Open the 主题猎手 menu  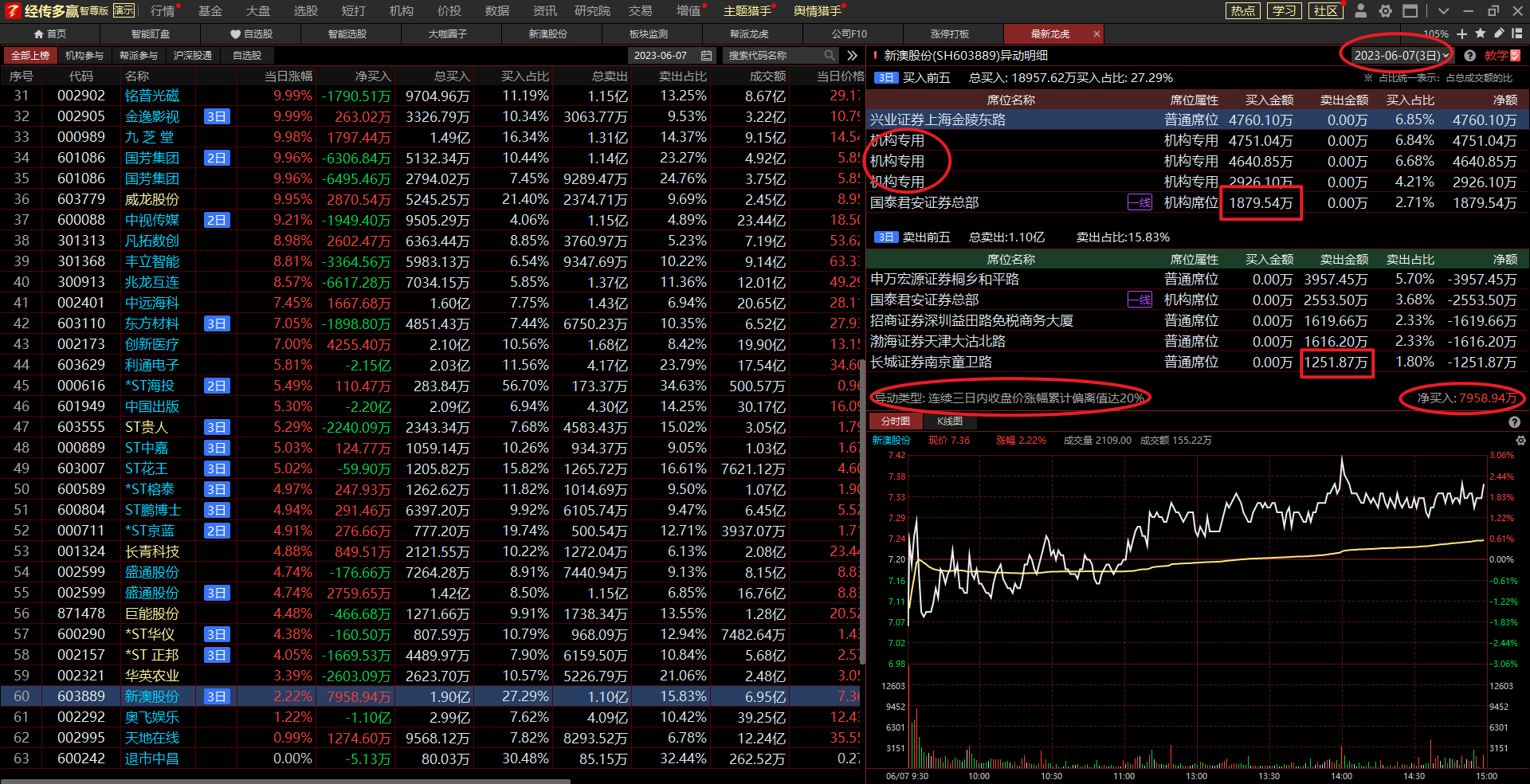747,11
